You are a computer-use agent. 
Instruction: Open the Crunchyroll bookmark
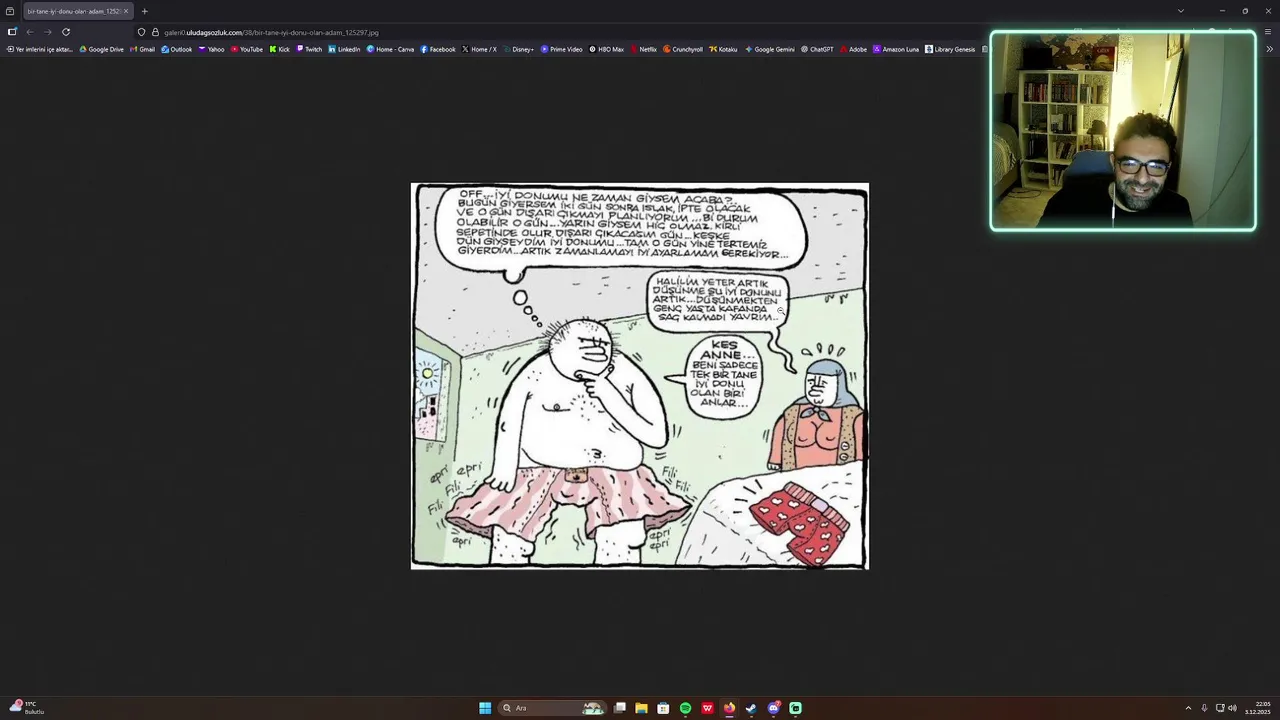[683, 49]
